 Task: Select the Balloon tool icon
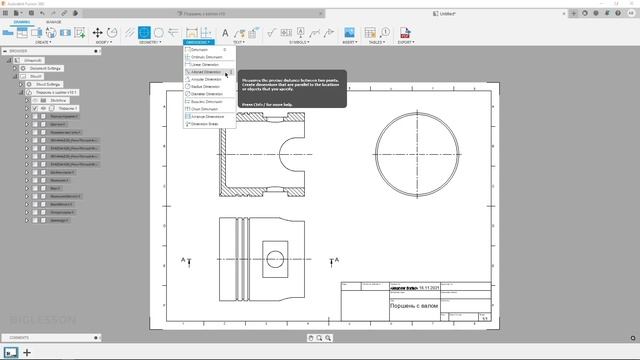(384, 33)
